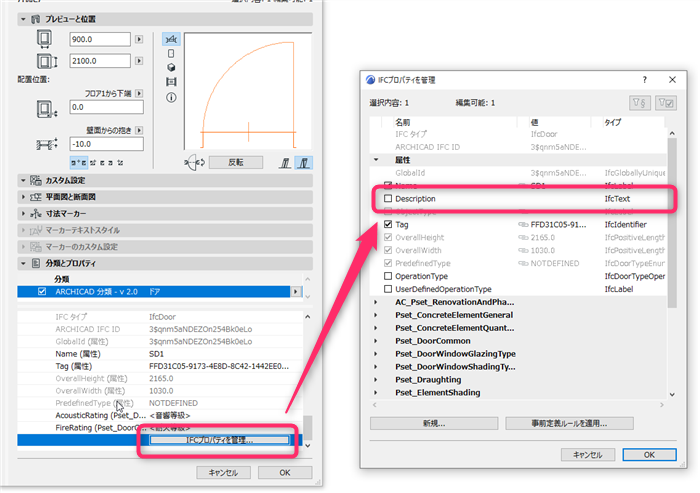Click the IFC filter with checkmark icon
Screen dimensions: 700x493
point(666,103)
